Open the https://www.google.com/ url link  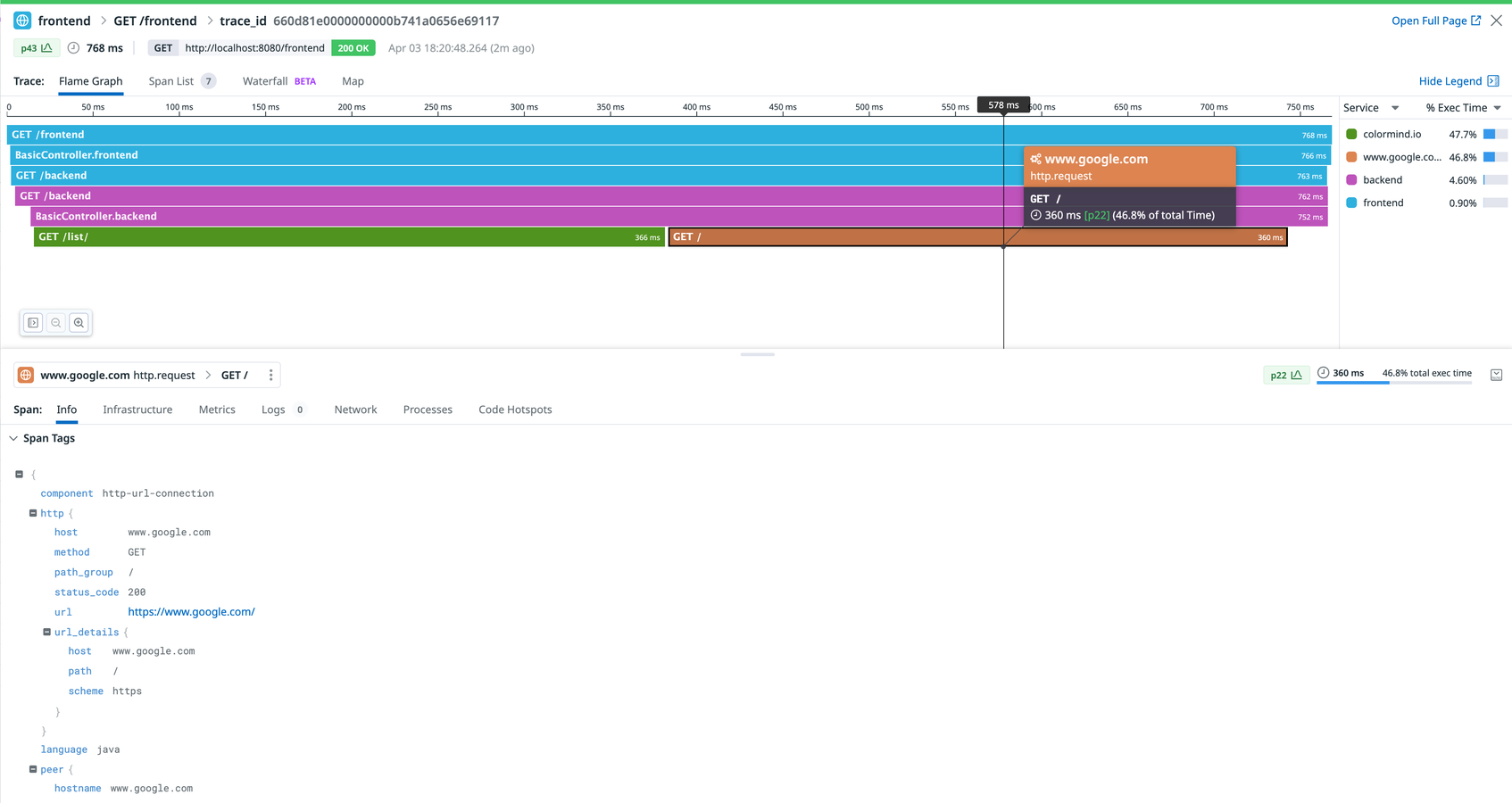coord(191,612)
